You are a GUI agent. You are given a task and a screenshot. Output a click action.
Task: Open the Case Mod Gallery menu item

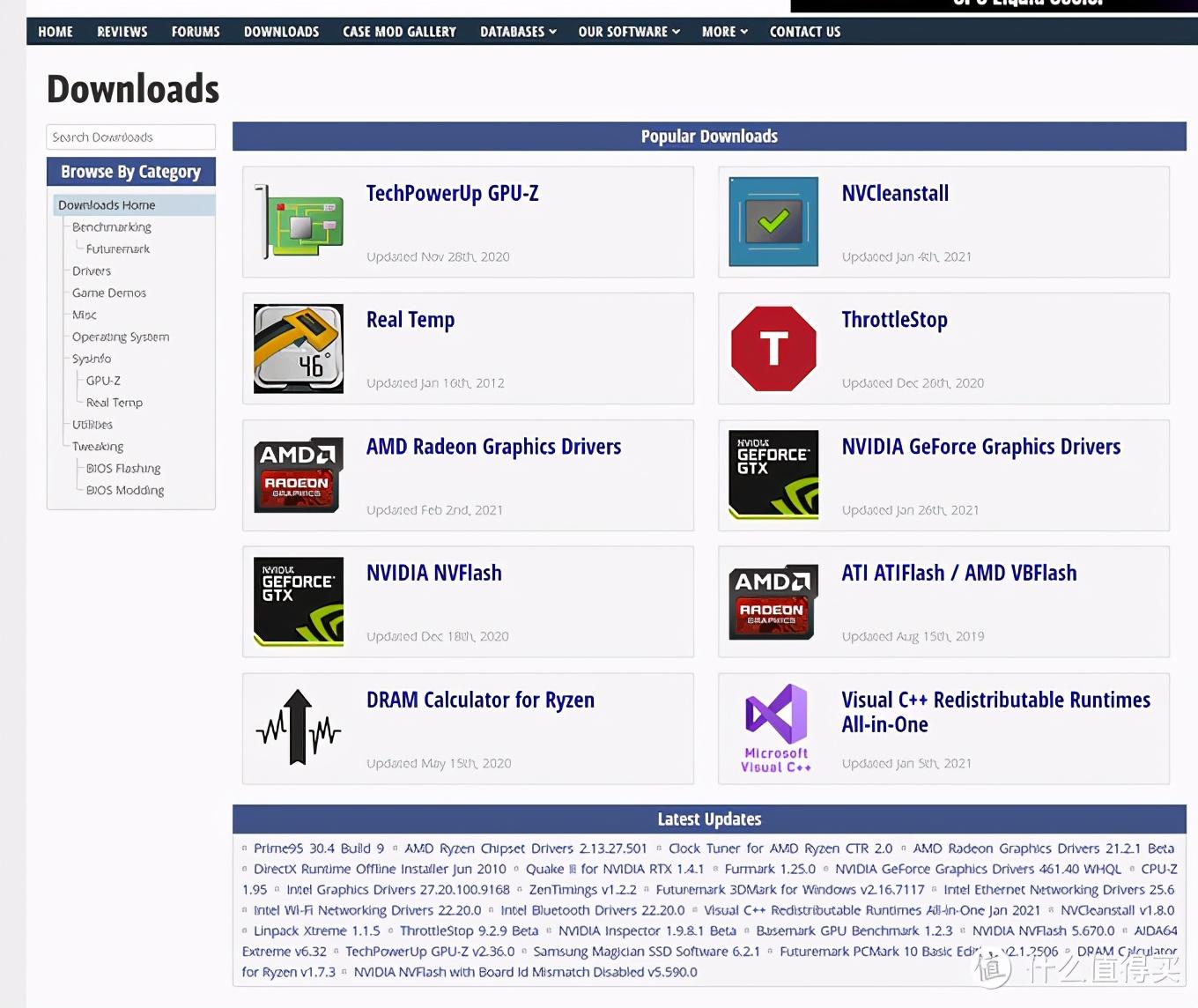pos(399,32)
